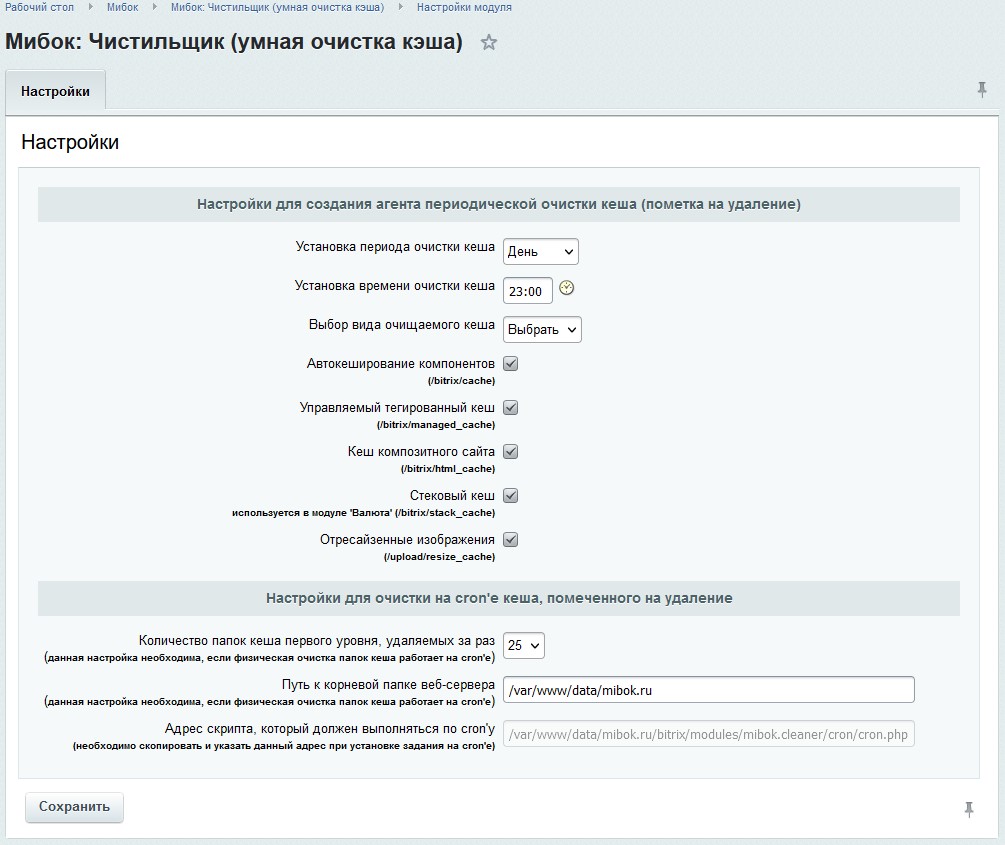
Task: Select the 'Настройки' tab
Action: pos(55,92)
